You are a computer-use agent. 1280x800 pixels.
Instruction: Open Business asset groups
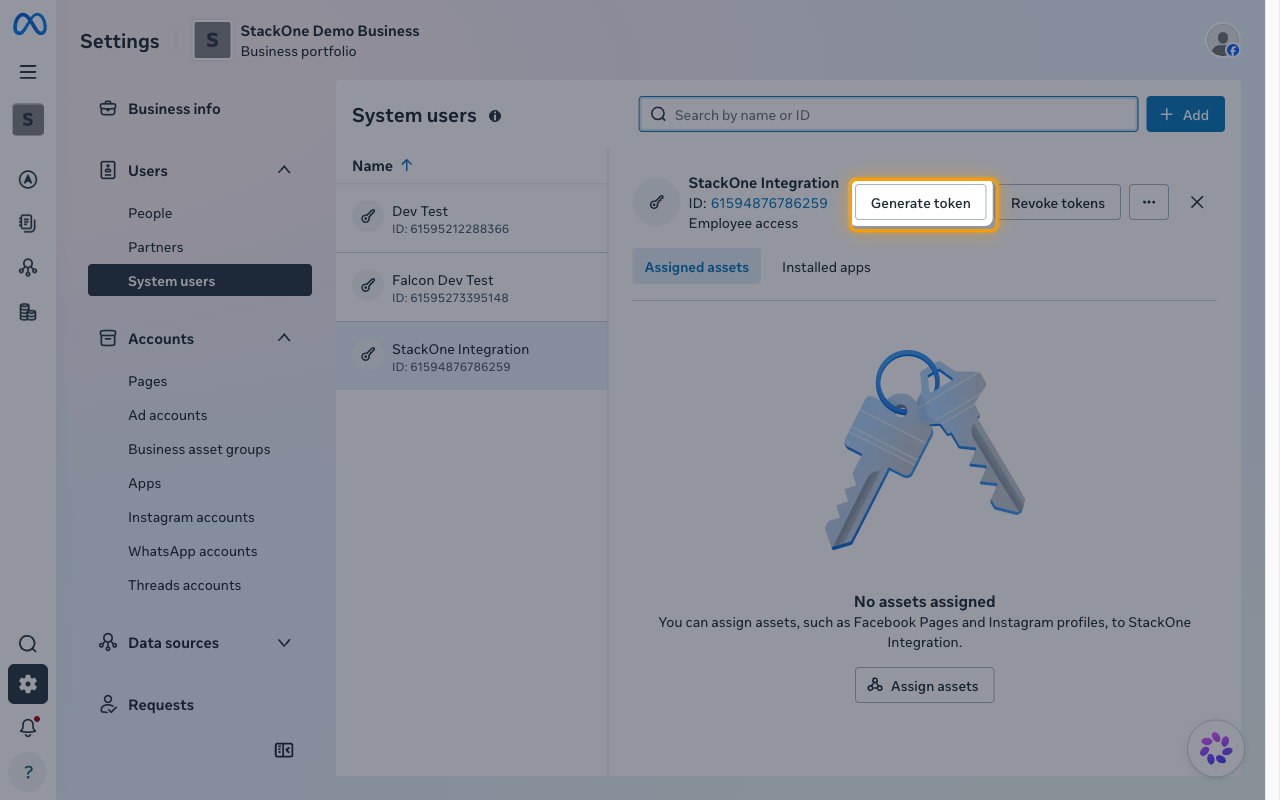[x=199, y=449]
